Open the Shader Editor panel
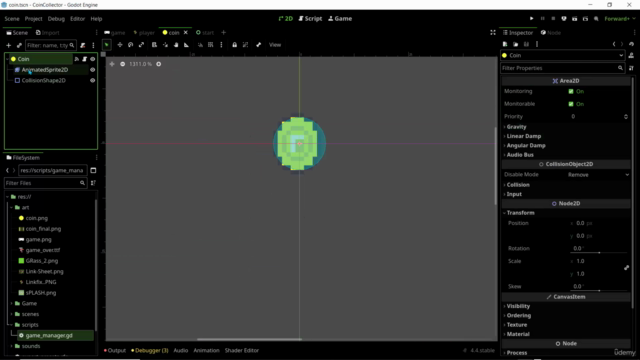 [242, 351]
